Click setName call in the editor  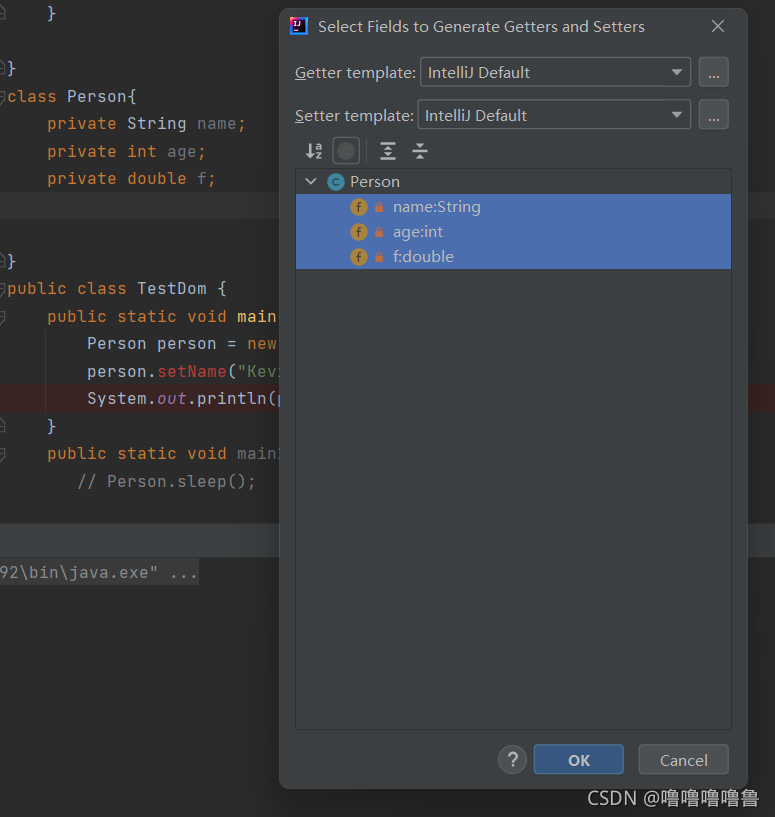click(192, 372)
